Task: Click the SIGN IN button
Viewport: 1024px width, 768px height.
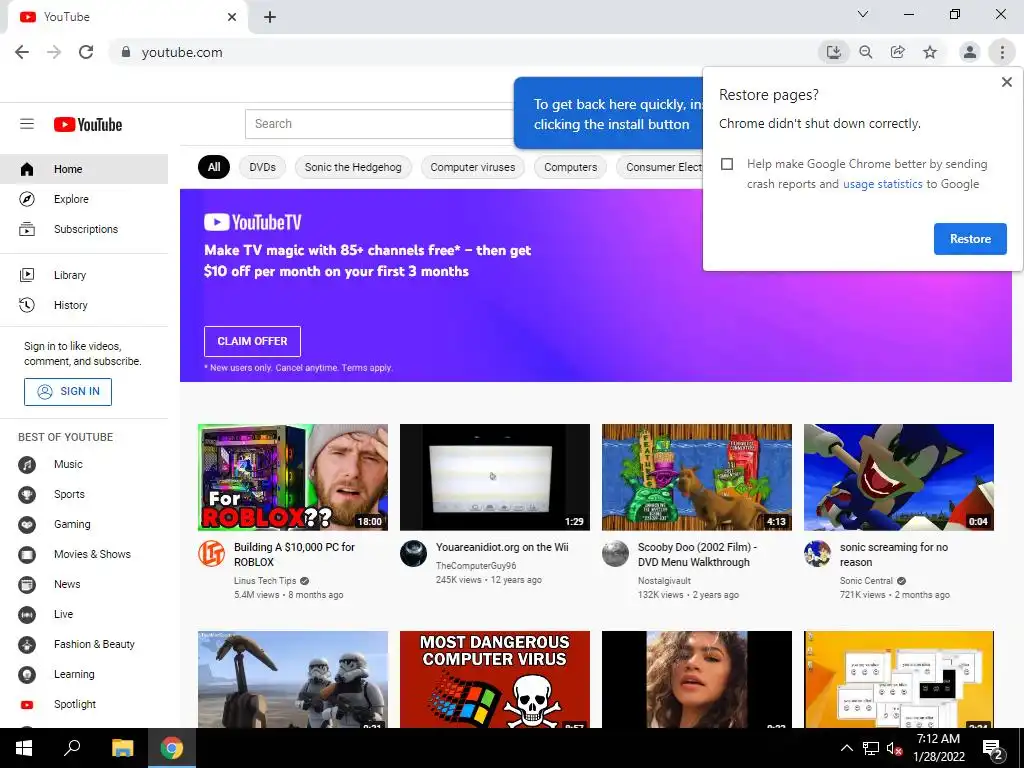Action: (x=68, y=392)
